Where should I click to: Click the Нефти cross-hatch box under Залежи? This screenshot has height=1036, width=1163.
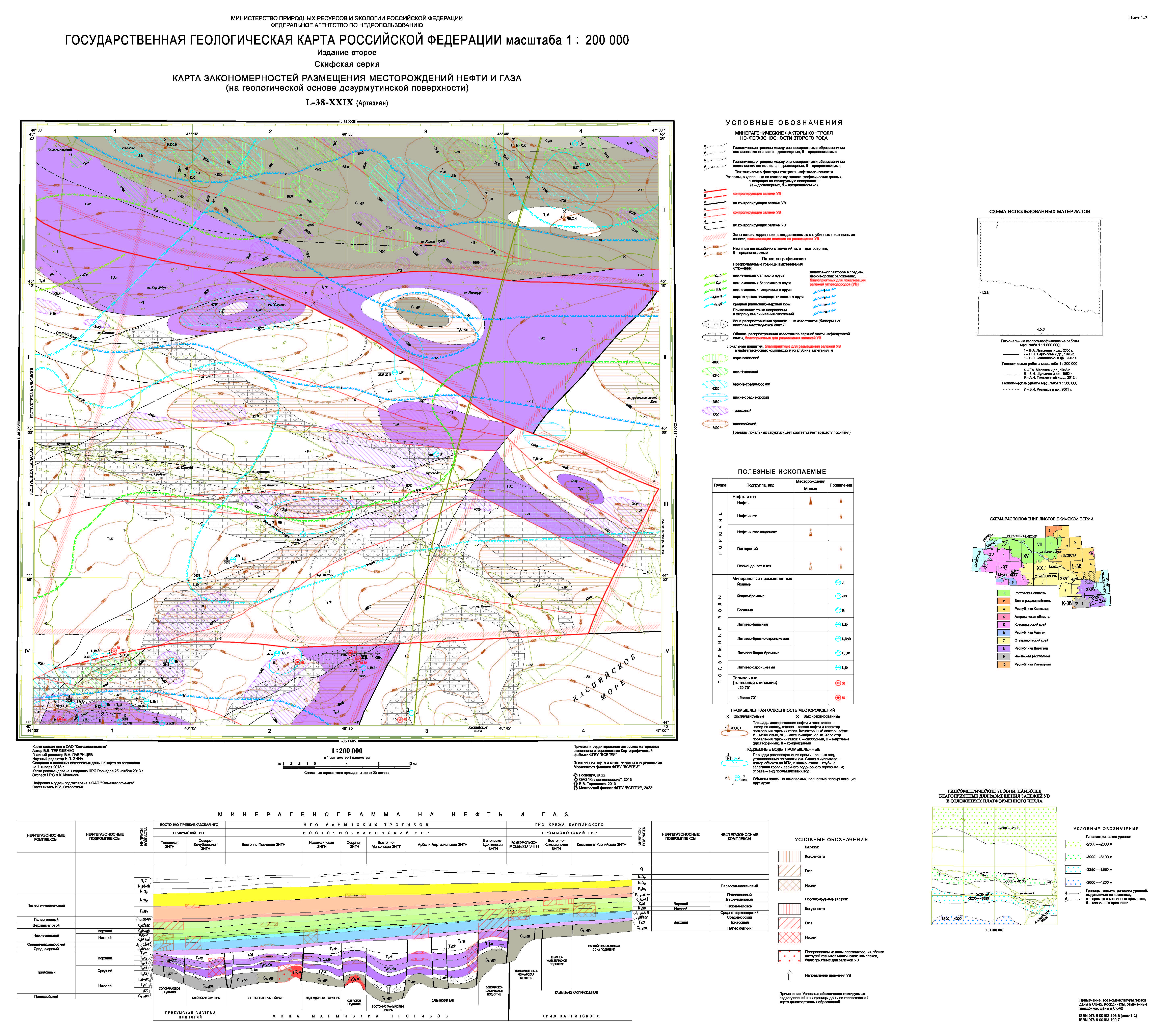click(790, 885)
